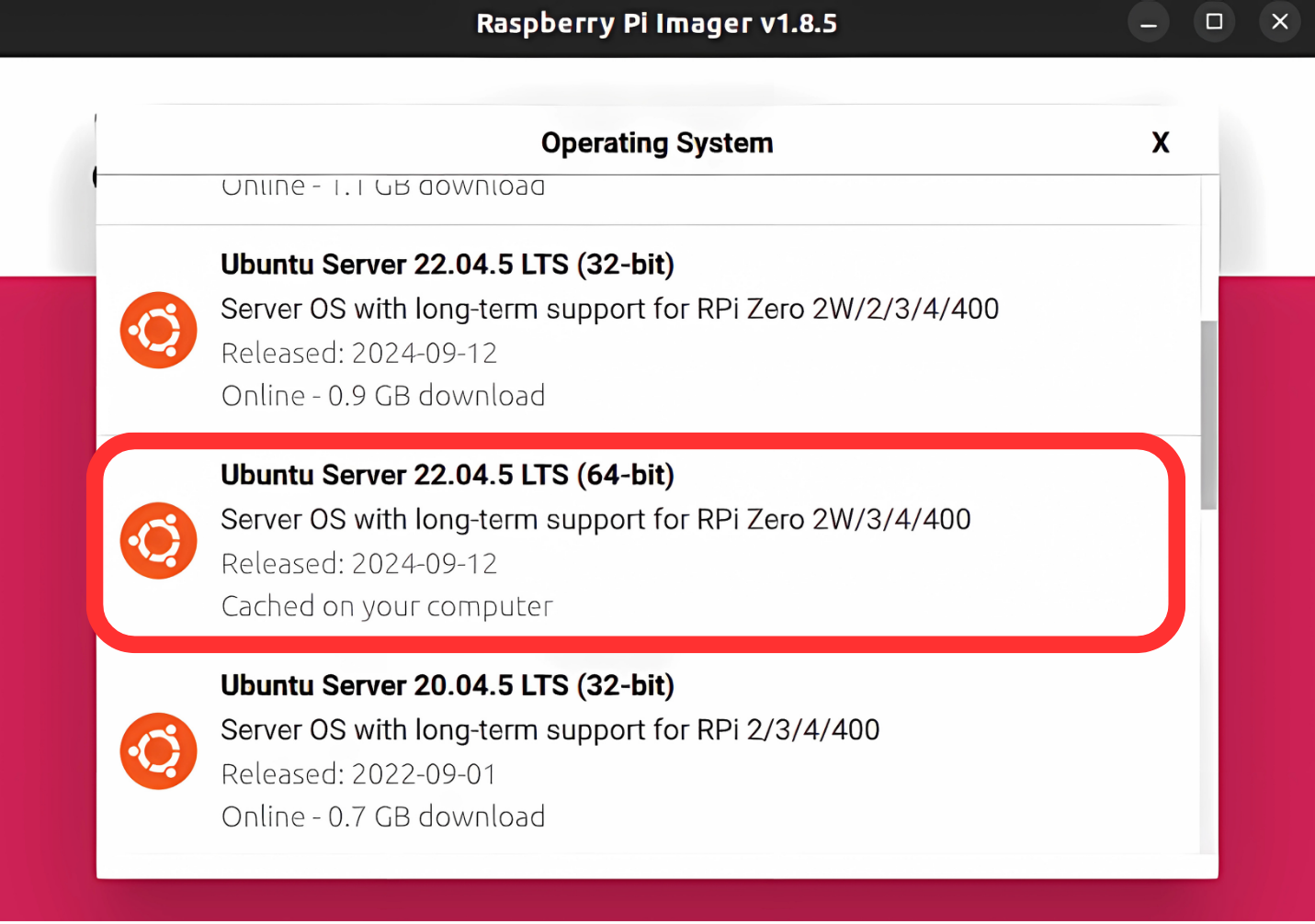Click description for RPi Zero 2W/2/3/4/400
1315x924 pixels.
(610, 310)
